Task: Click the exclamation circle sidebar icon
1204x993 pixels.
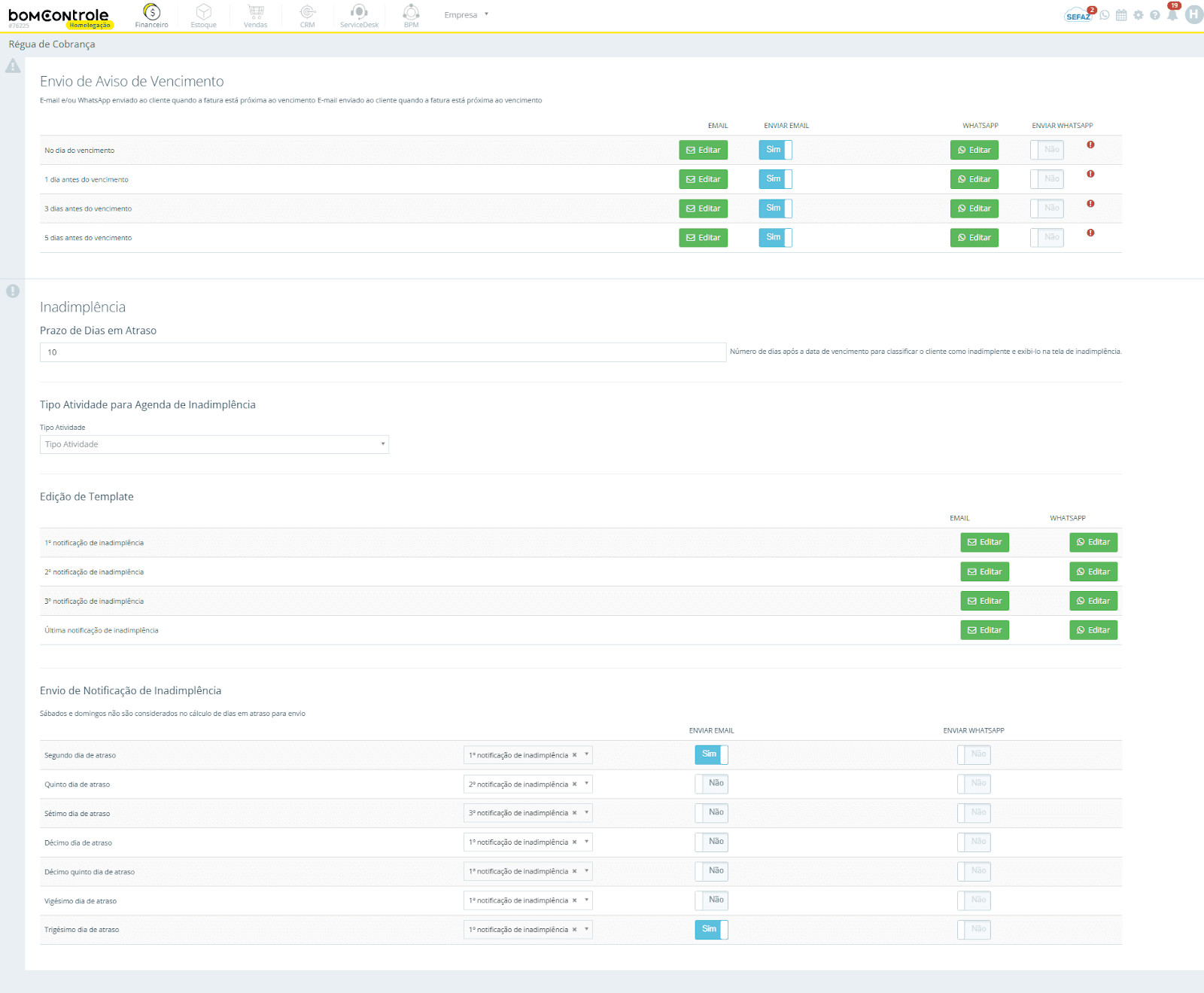Action: coord(13,291)
